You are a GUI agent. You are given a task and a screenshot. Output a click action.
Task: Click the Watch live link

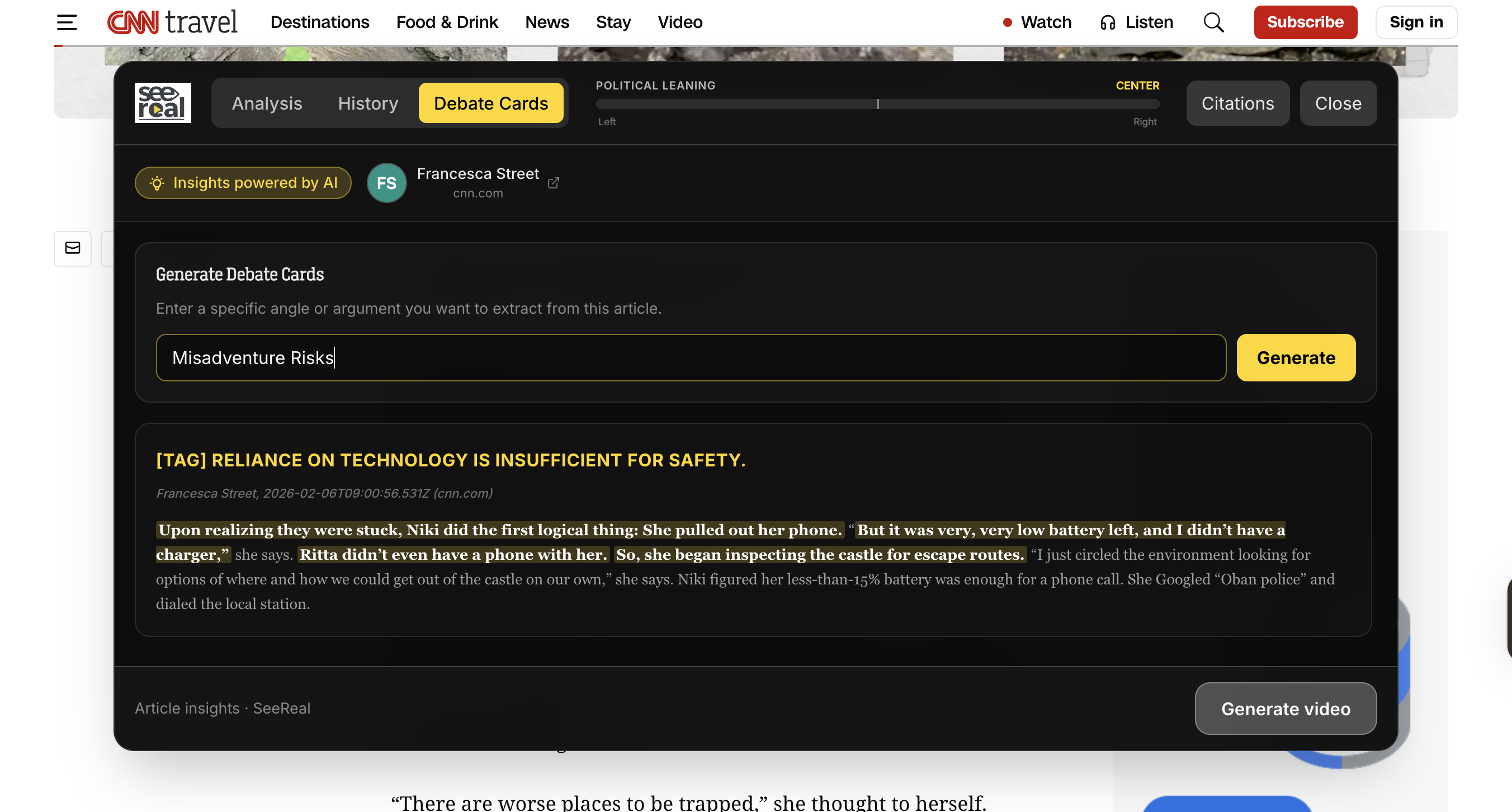tap(1038, 22)
